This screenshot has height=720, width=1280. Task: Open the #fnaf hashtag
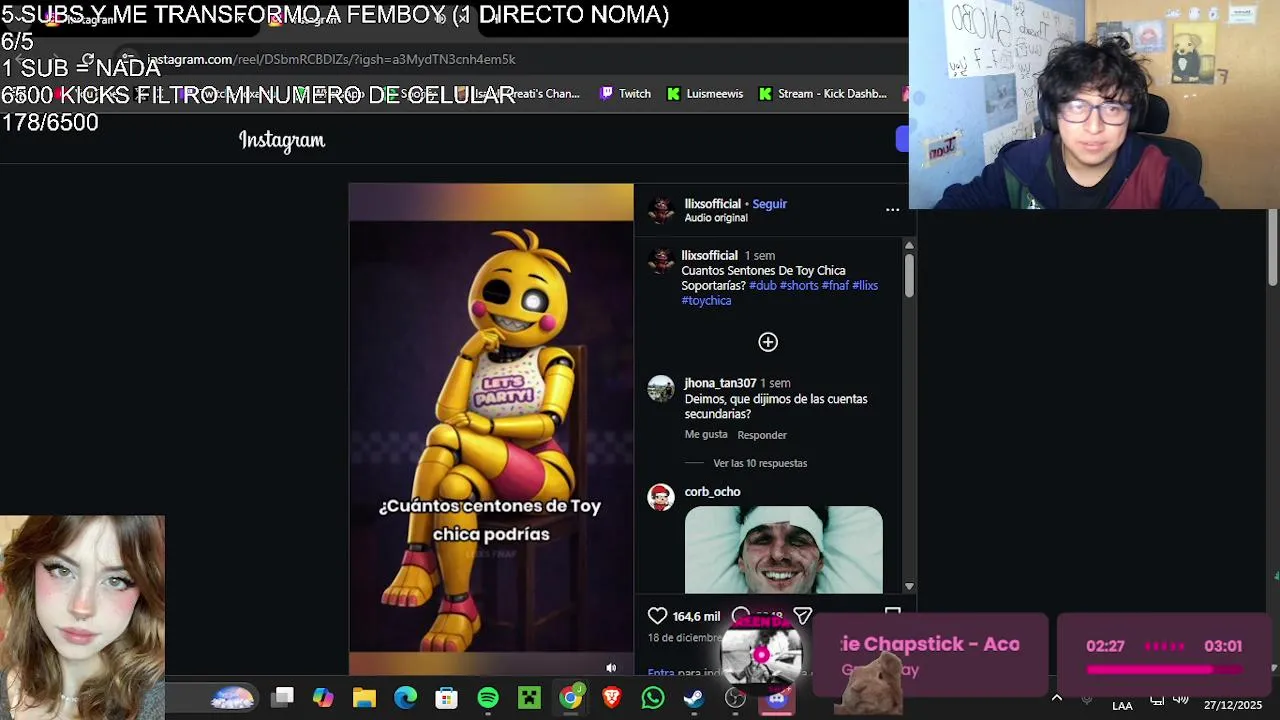pyautogui.click(x=835, y=286)
